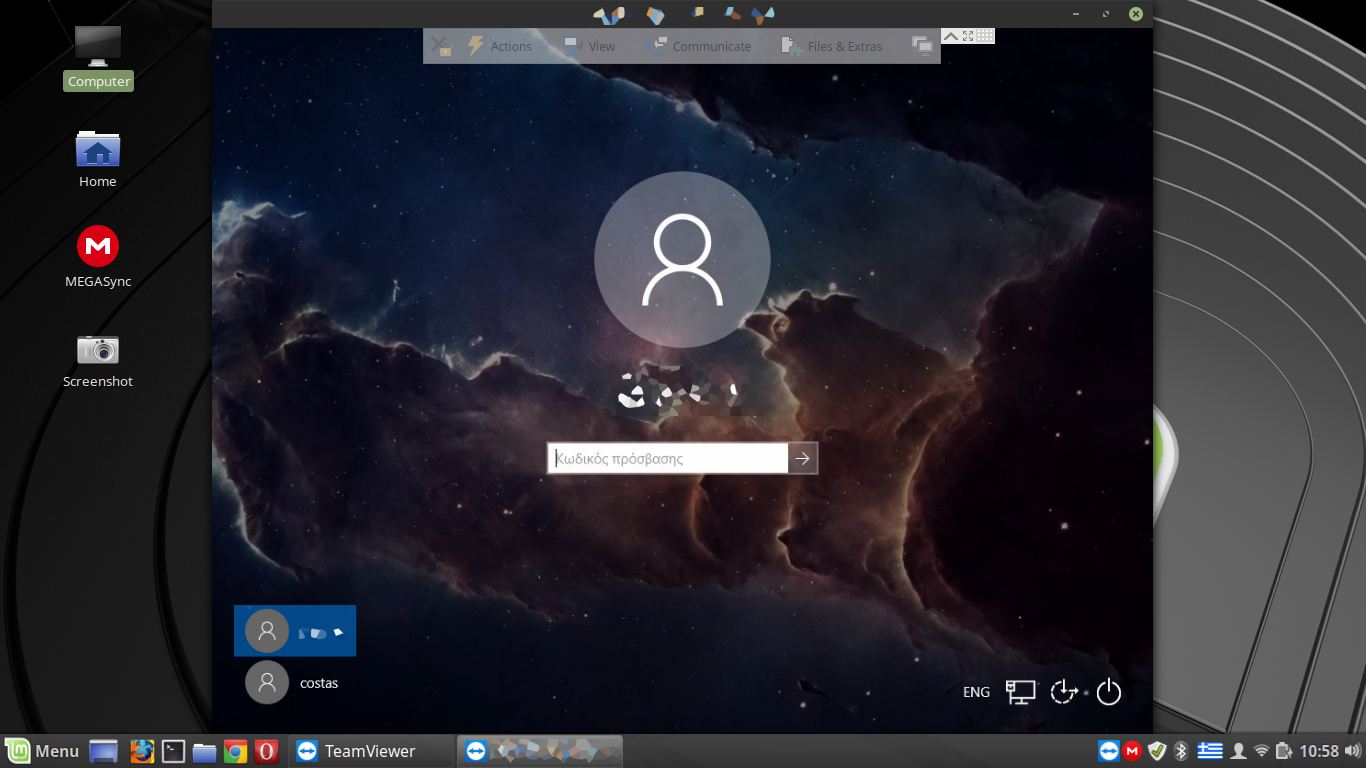Click the Bluetooth icon in the system tray
The image size is (1366, 768).
[x=1182, y=750]
